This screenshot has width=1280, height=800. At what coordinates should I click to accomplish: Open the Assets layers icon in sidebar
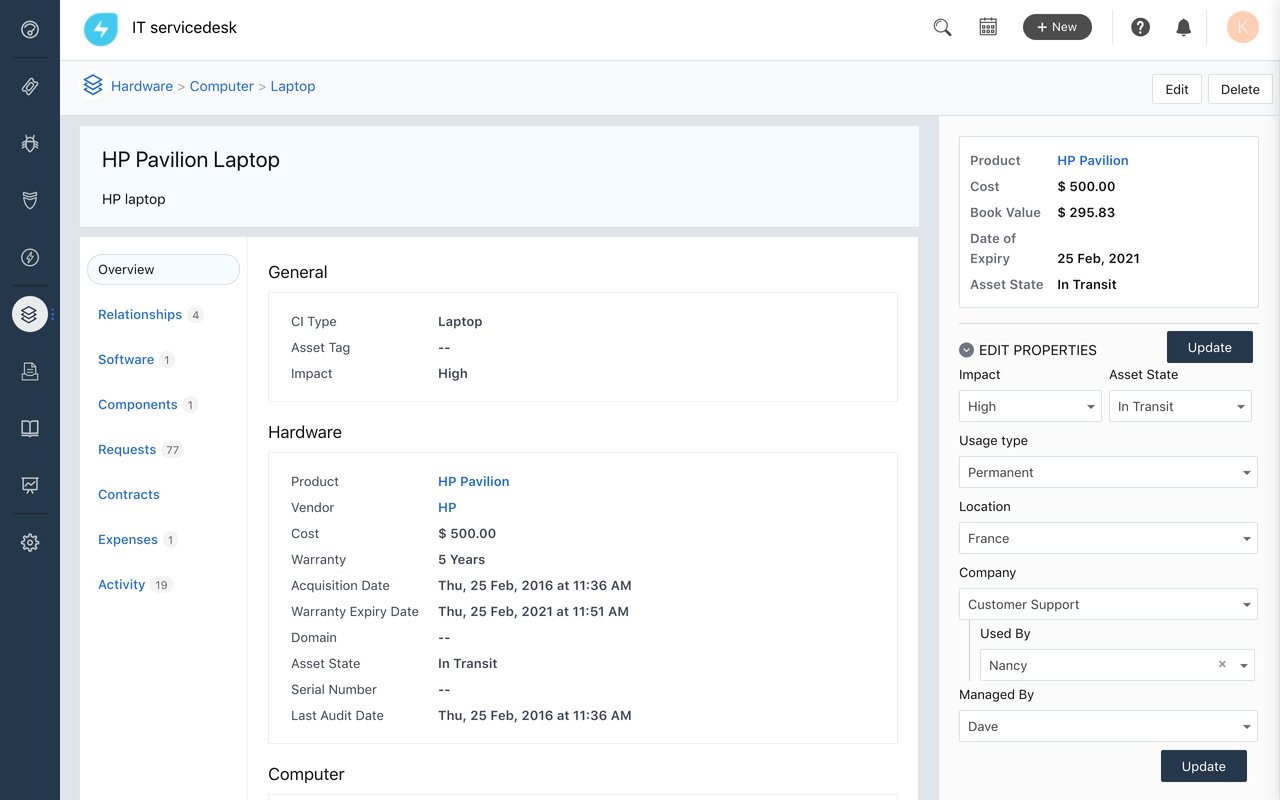[x=30, y=314]
